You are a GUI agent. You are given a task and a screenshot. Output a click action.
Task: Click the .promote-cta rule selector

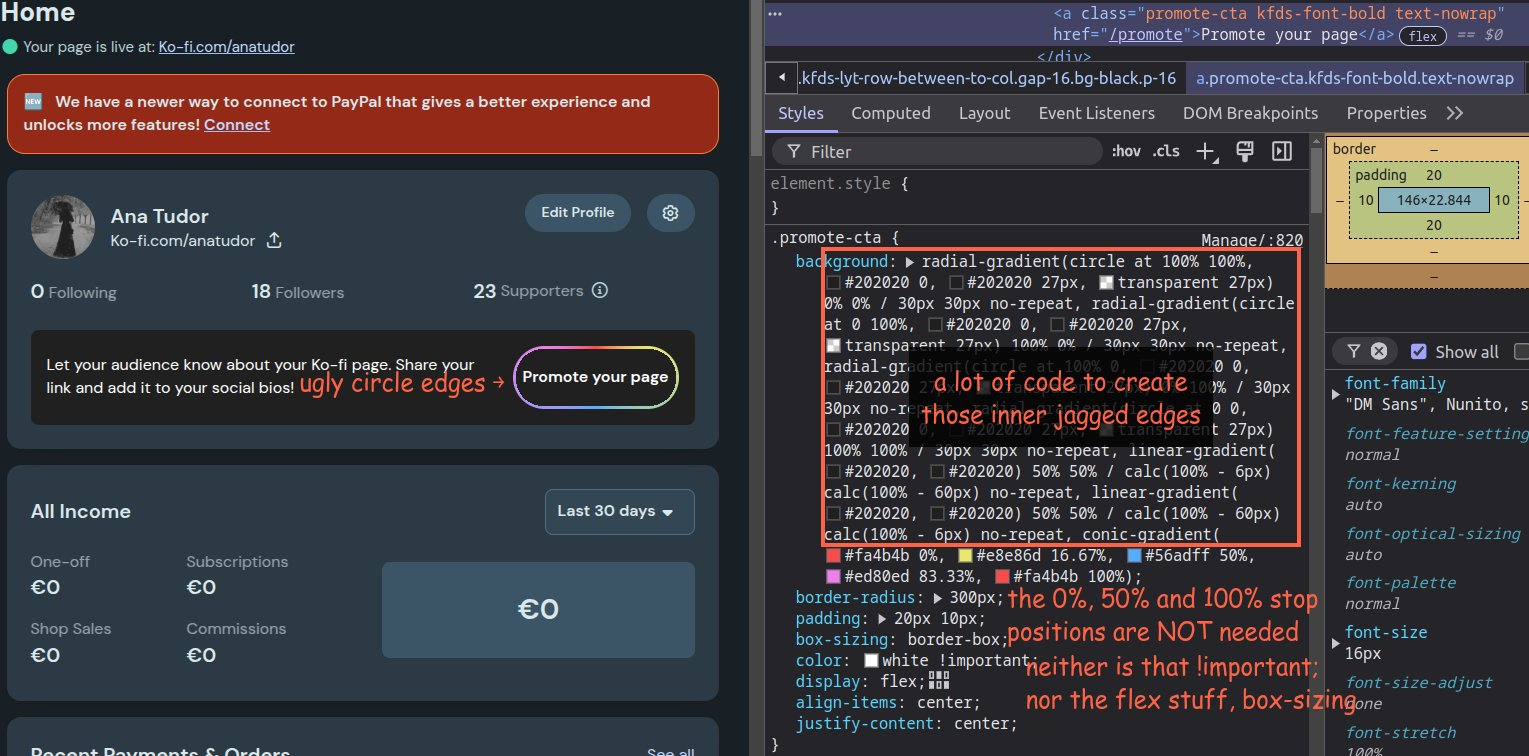click(829, 239)
